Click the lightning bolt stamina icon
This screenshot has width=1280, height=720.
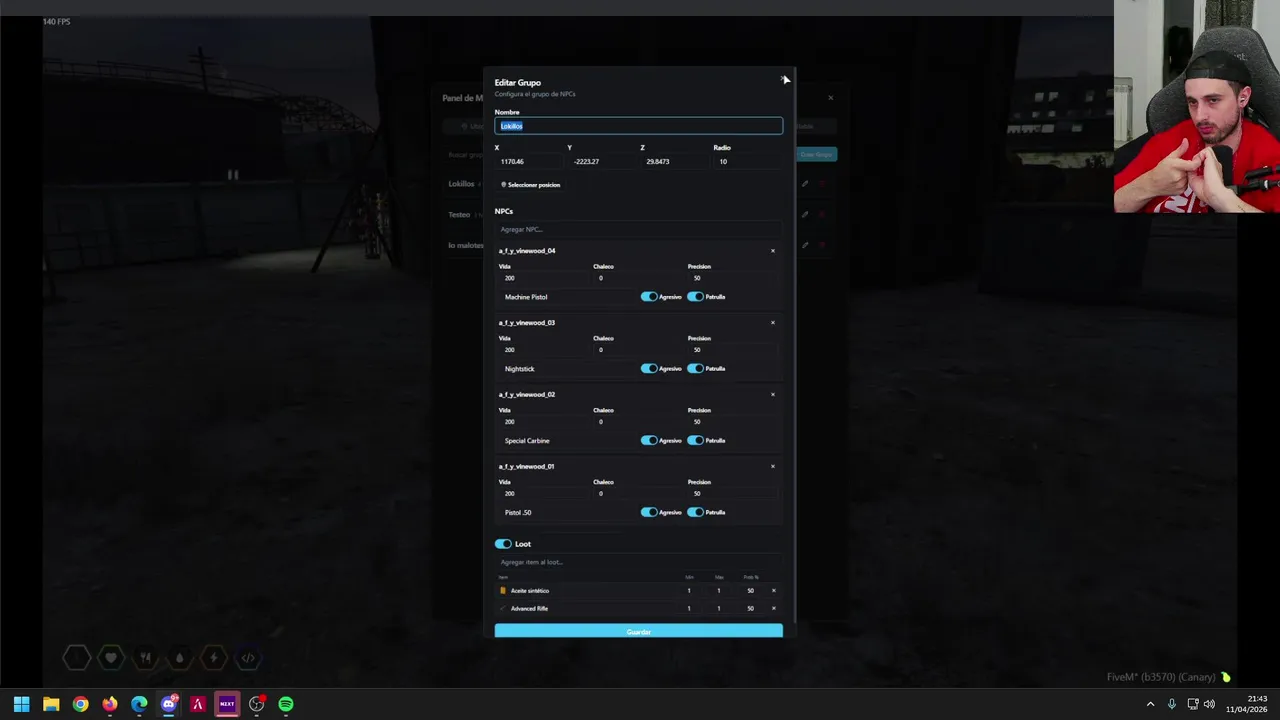pos(213,658)
